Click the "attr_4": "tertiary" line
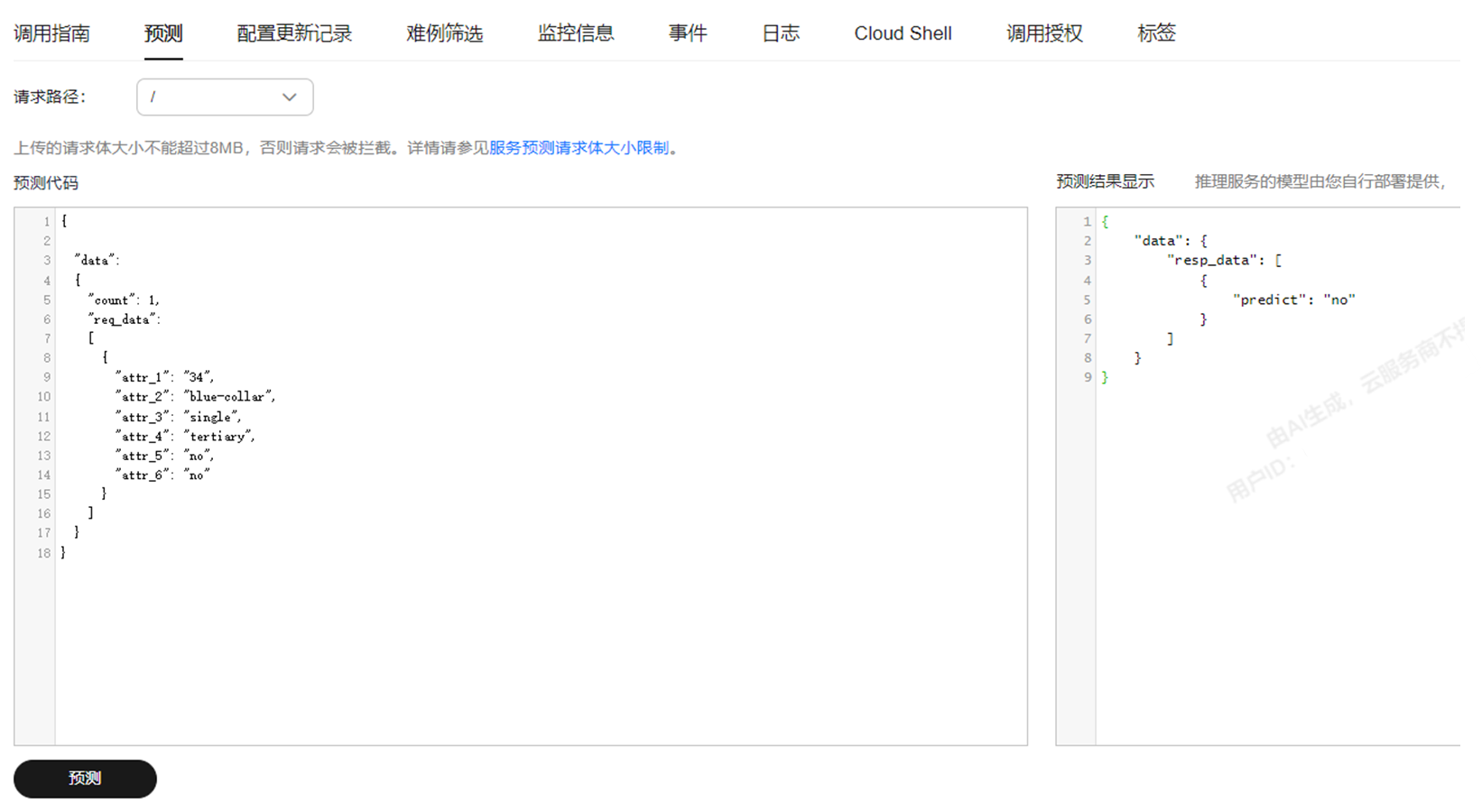This screenshot has width=1482, height=812. (x=185, y=436)
